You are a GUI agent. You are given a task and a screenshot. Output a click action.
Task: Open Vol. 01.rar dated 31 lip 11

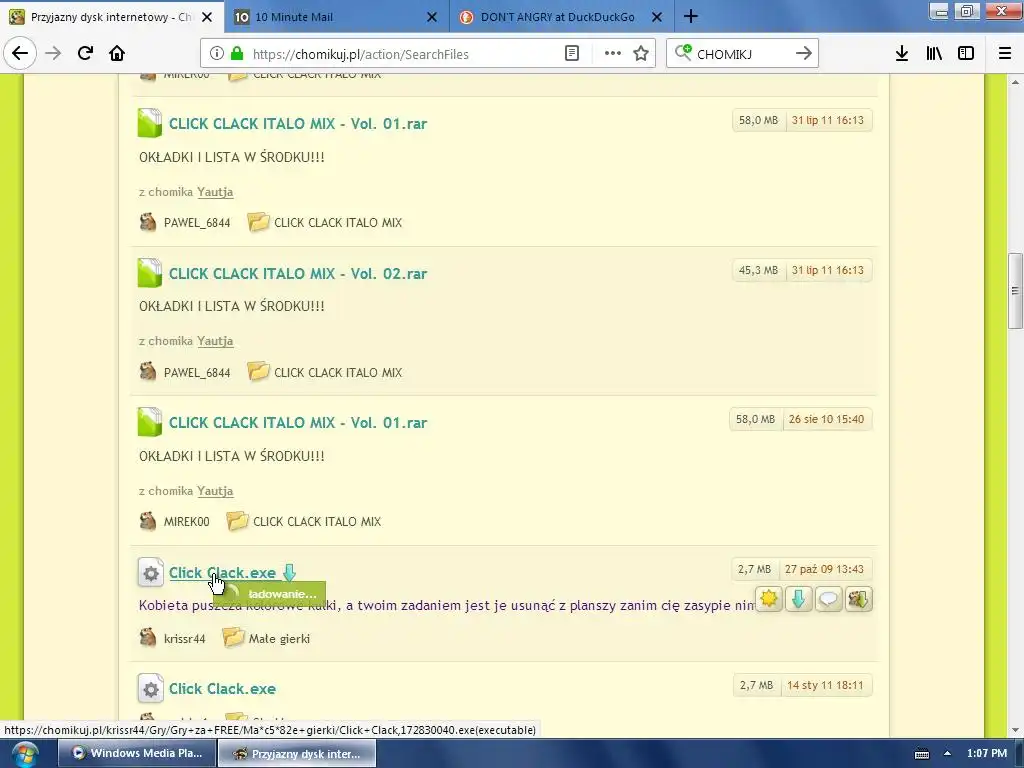click(x=298, y=123)
